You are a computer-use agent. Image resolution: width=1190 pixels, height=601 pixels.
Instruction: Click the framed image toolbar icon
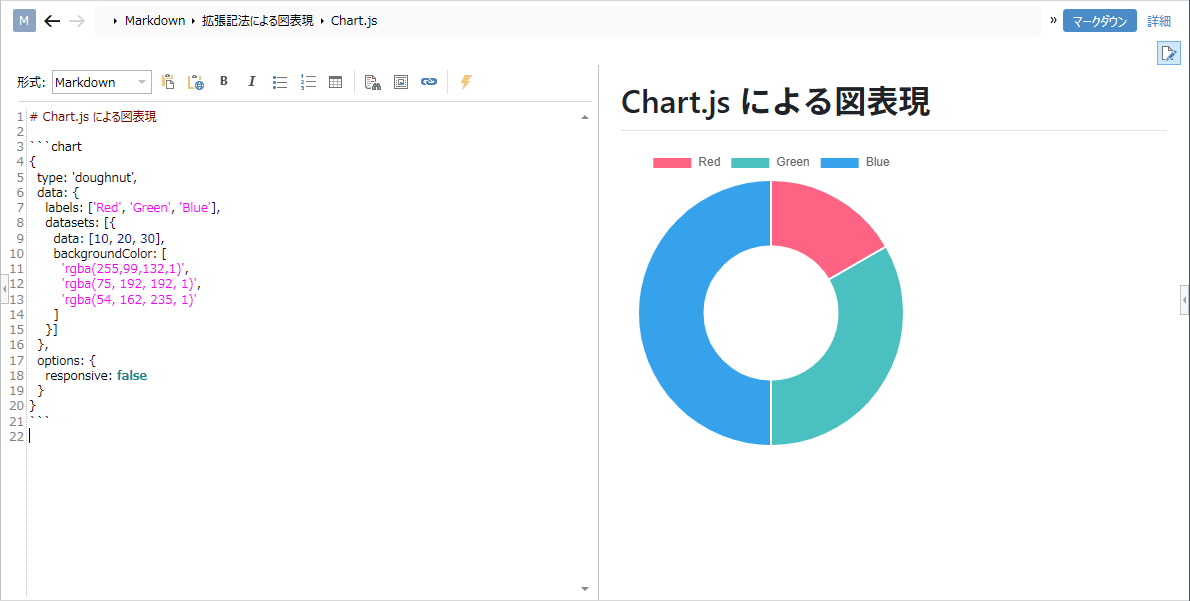(401, 82)
